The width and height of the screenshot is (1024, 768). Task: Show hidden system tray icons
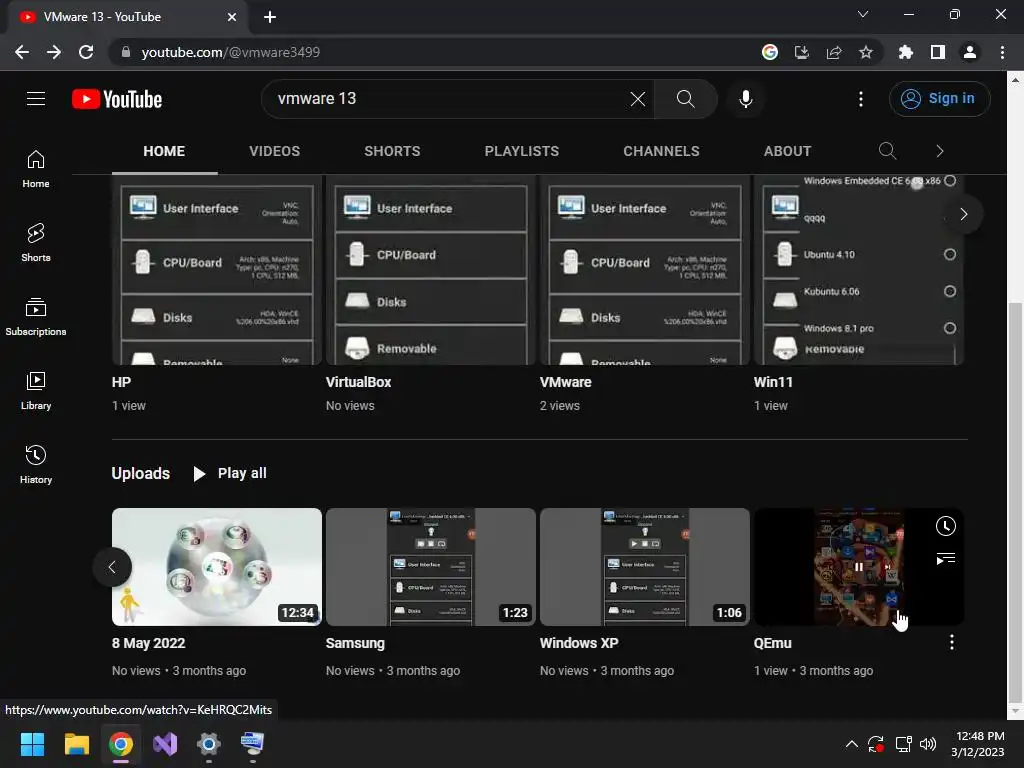tap(852, 744)
